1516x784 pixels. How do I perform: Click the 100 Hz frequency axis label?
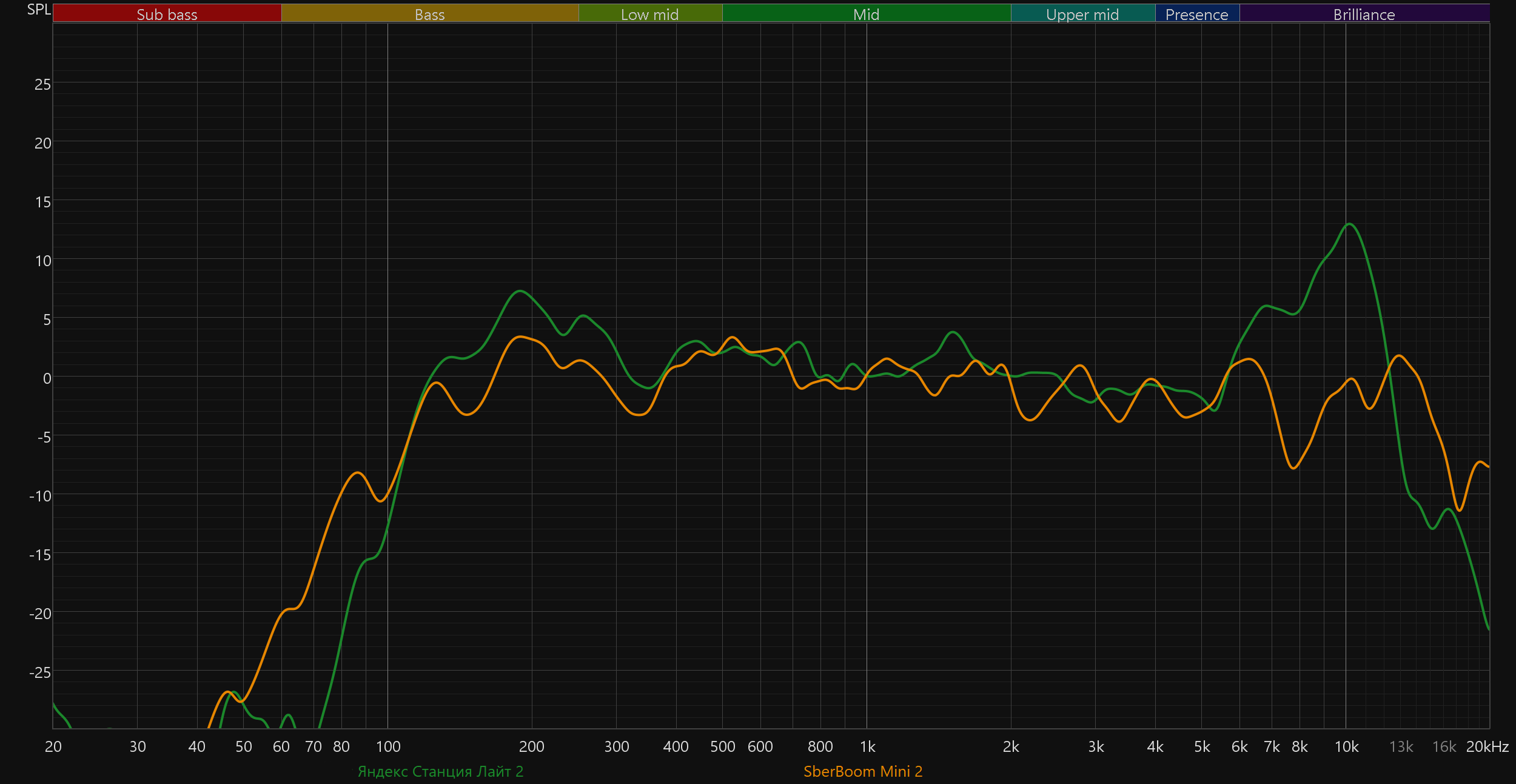388,746
